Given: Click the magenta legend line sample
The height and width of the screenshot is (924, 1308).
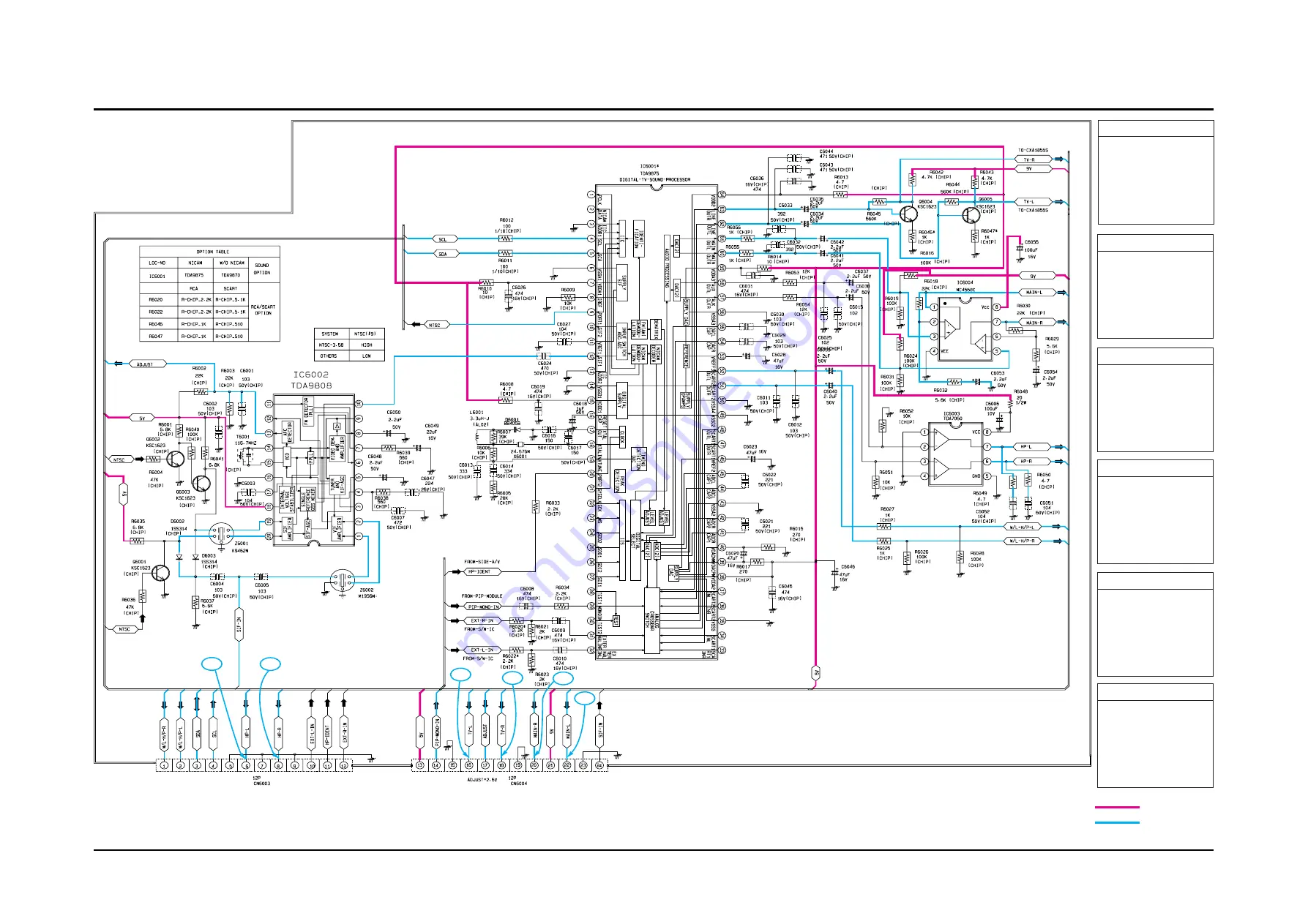Looking at the screenshot, I should tap(1117, 807).
